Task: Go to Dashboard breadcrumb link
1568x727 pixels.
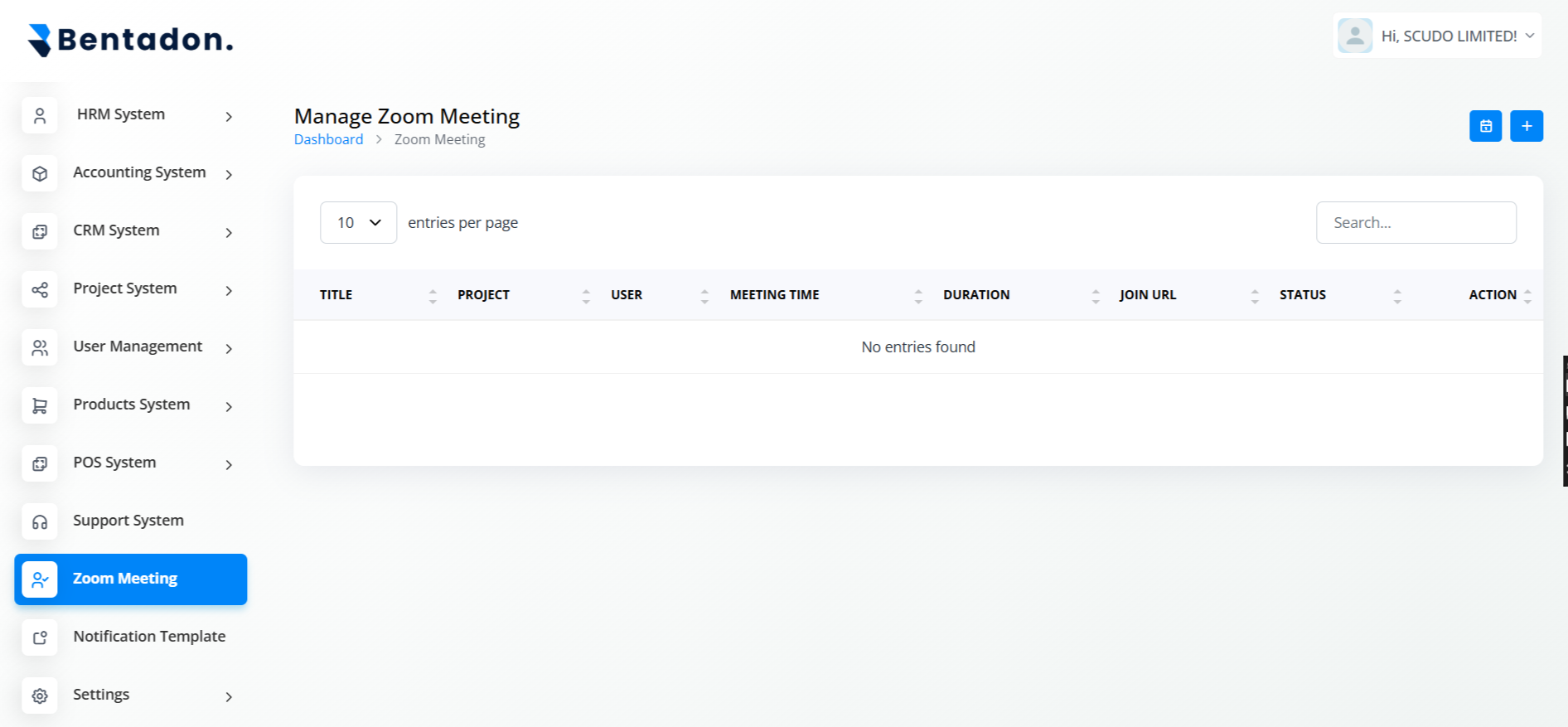Action: (328, 139)
